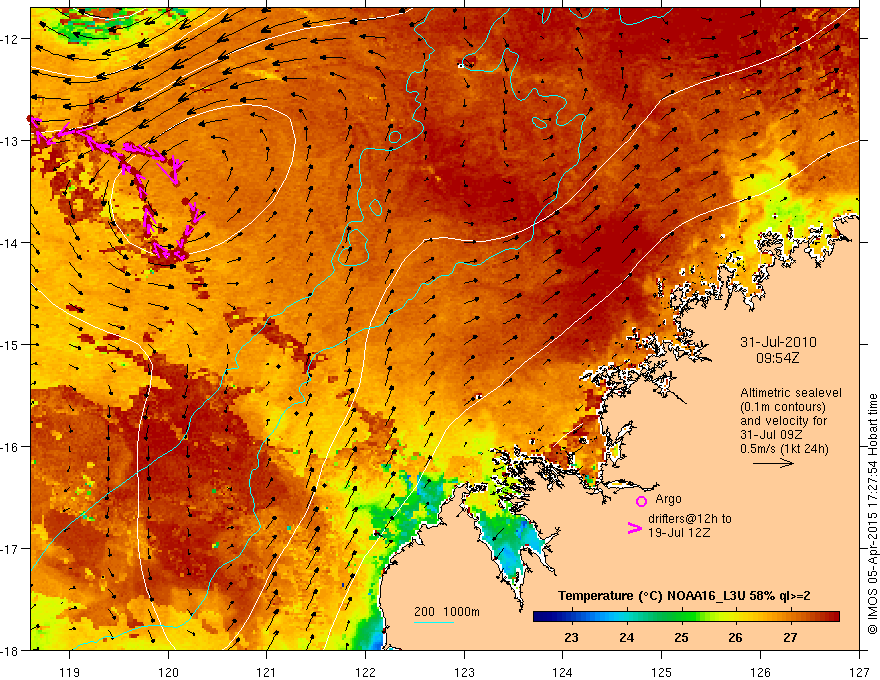Image resolution: width=880 pixels, height=680 pixels.
Task: Click the '126' longitude axis label
Action: (760, 672)
